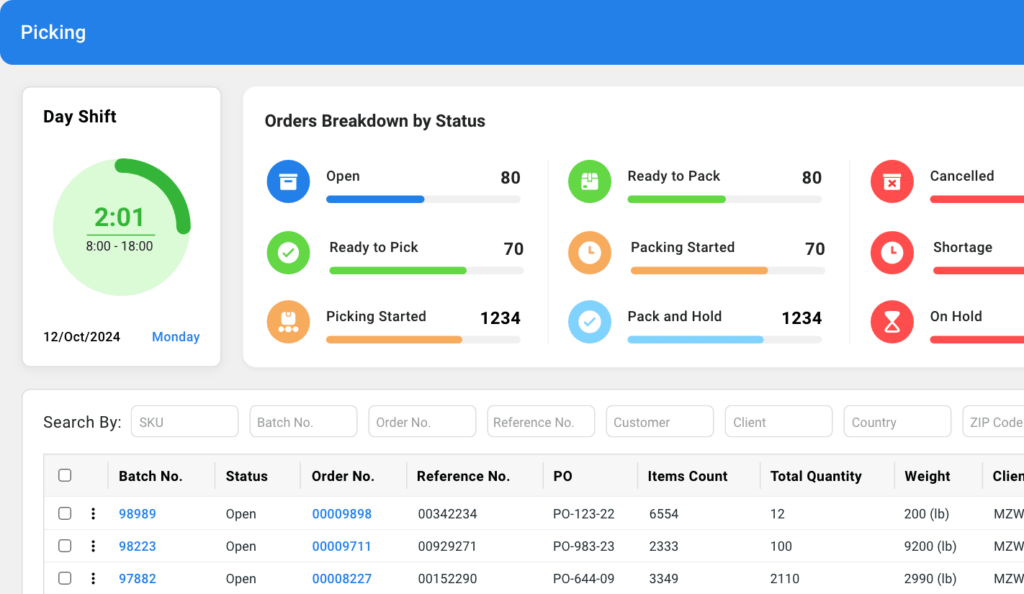1024x594 pixels.
Task: Click the red On Hold hourglass icon
Action: (892, 322)
